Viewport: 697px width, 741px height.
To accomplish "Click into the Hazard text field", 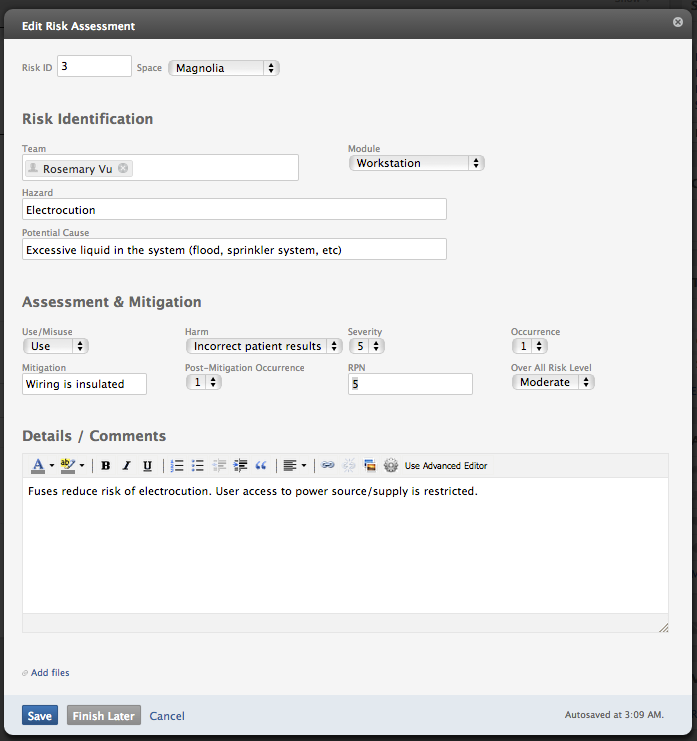I will (x=234, y=210).
